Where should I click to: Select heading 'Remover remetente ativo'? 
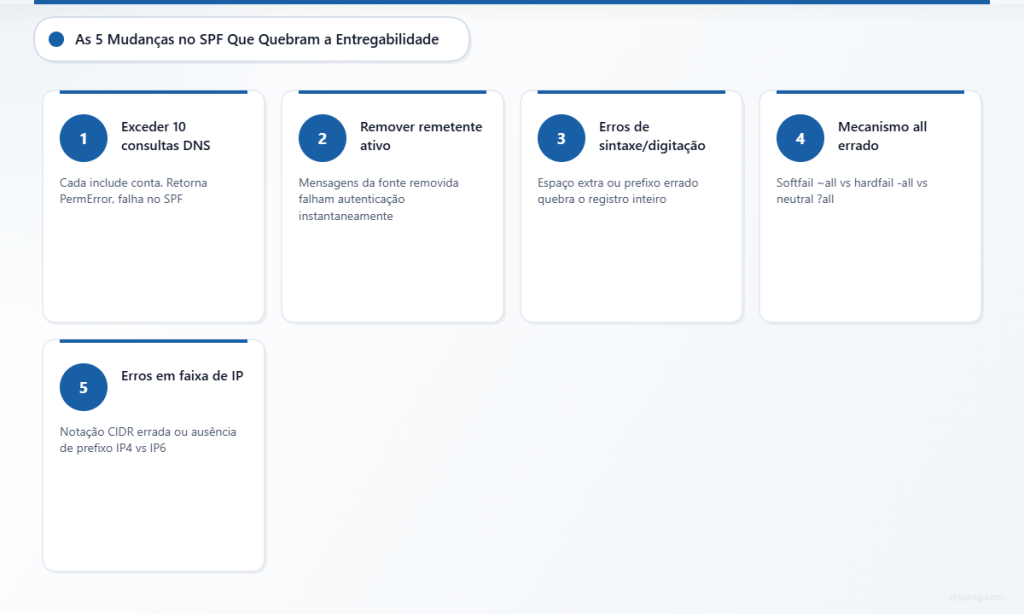(421, 136)
